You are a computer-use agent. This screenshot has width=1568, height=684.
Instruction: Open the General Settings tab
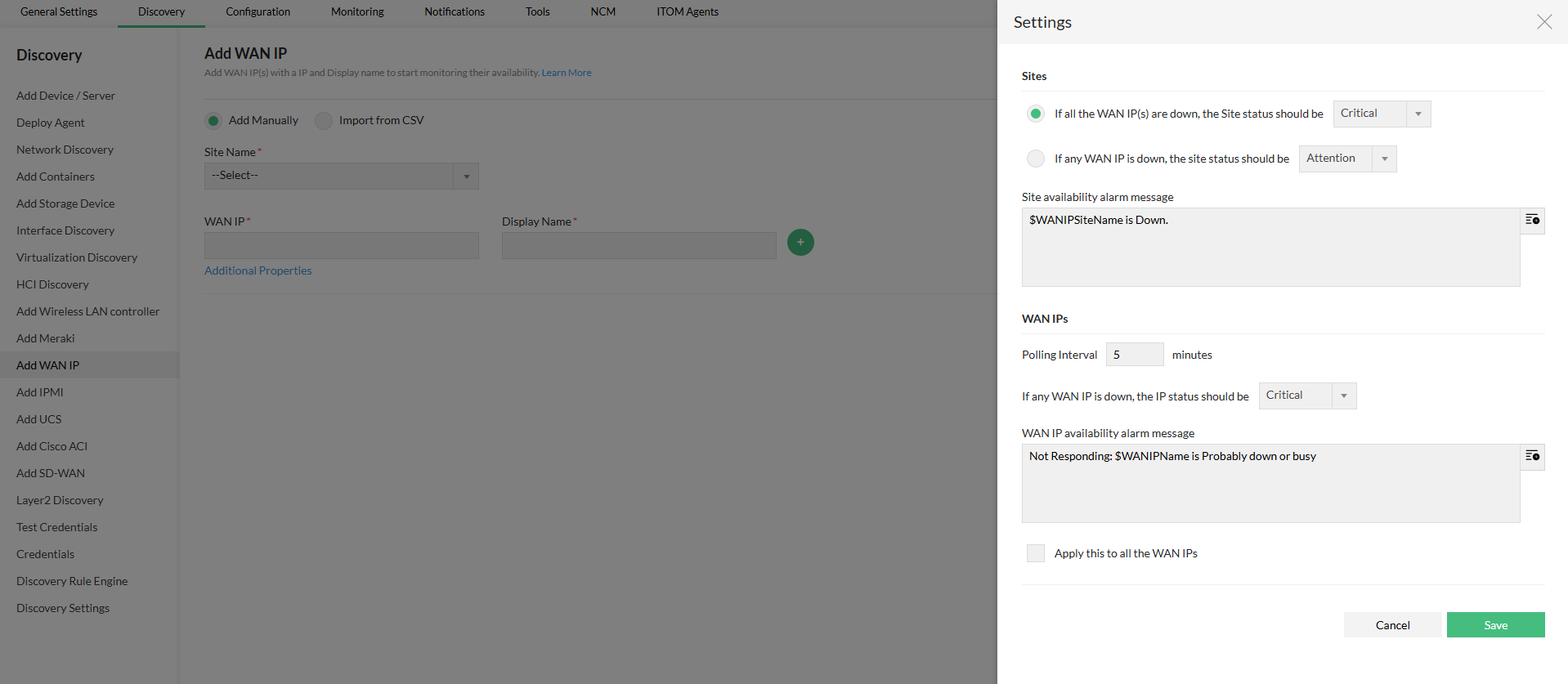click(x=59, y=12)
